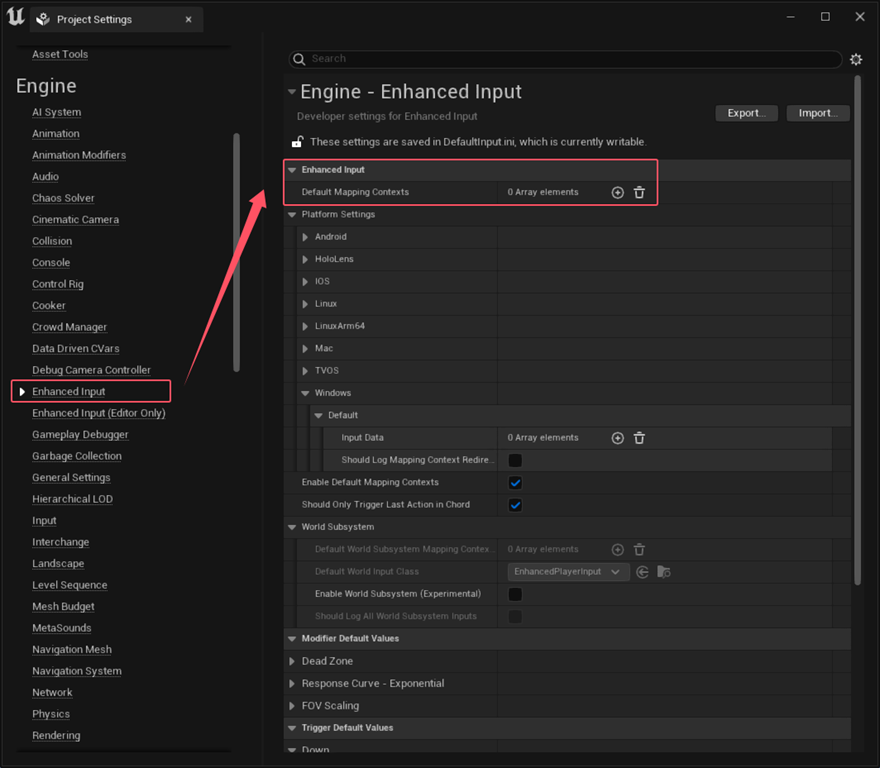Open the settings gear beside the search bar
Image resolution: width=880 pixels, height=768 pixels.
click(x=855, y=60)
